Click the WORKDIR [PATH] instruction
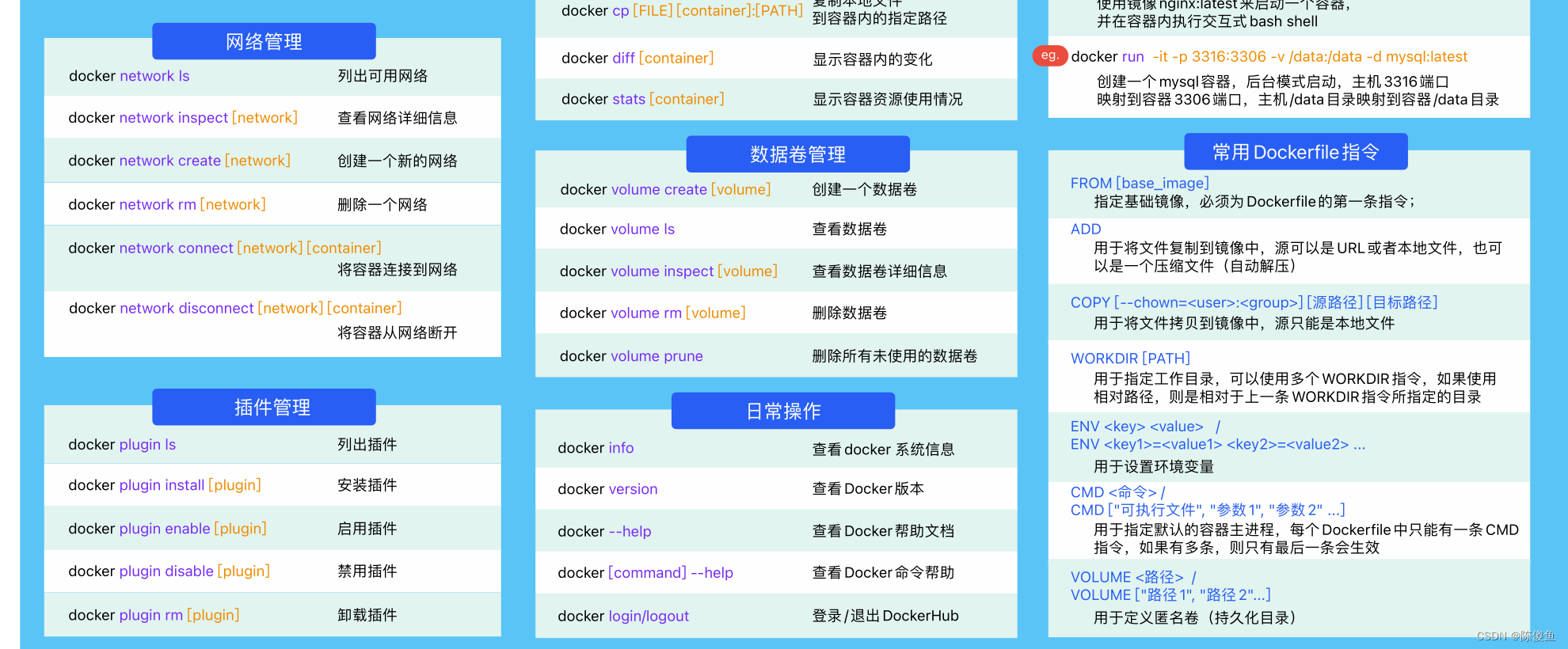This screenshot has height=649, width=1568. [x=1130, y=359]
